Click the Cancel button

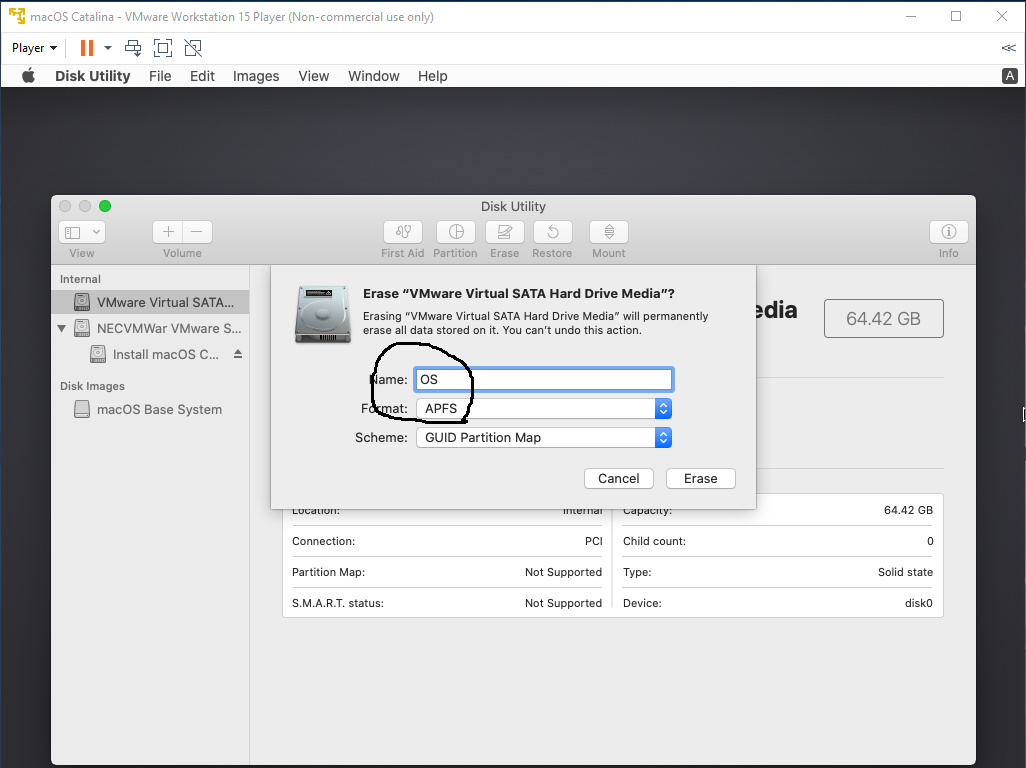618,478
